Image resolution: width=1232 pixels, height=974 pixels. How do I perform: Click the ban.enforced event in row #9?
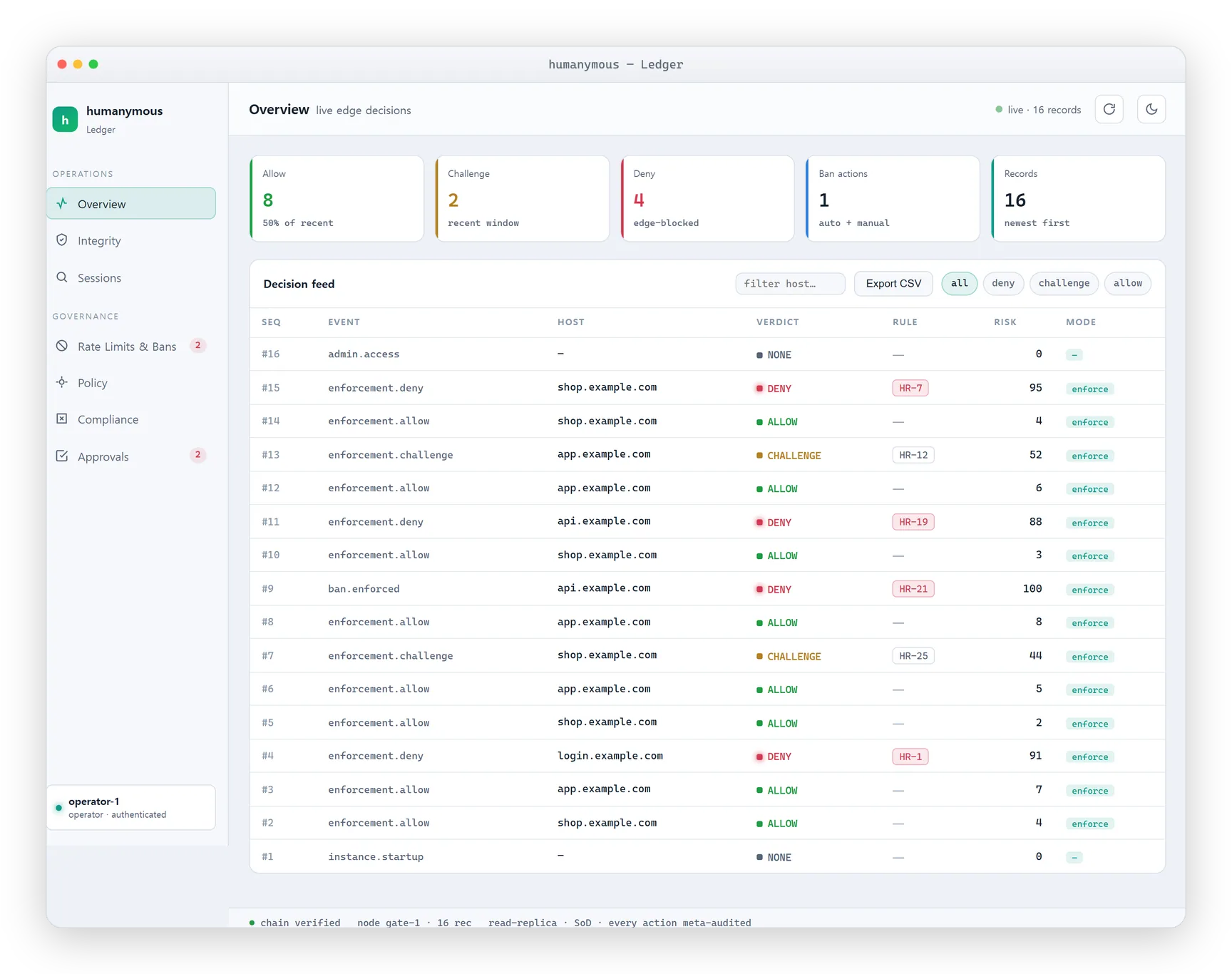tap(364, 589)
